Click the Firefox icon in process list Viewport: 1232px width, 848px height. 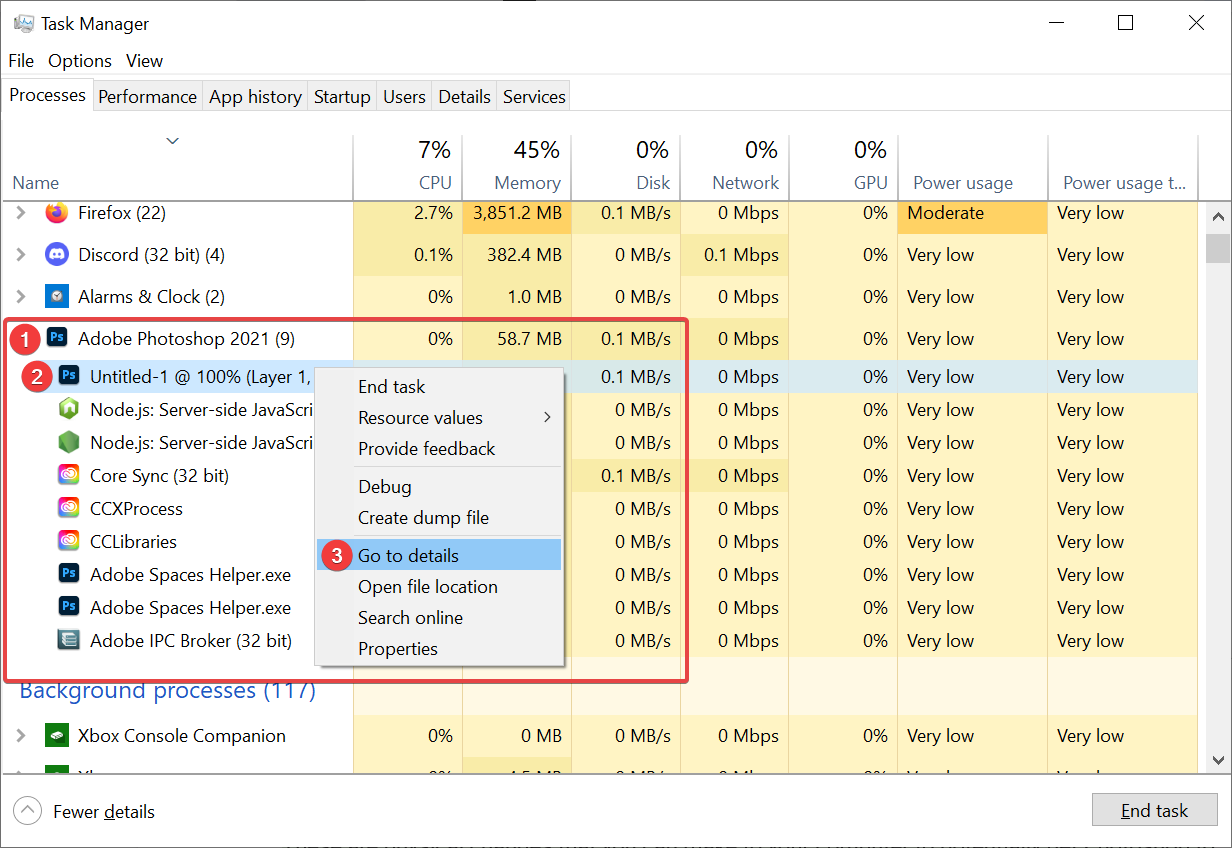57,213
